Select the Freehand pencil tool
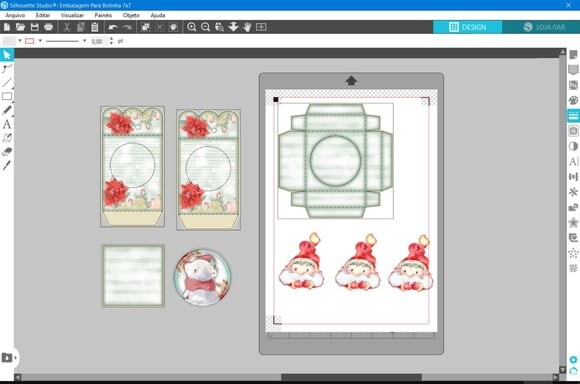 (7, 110)
